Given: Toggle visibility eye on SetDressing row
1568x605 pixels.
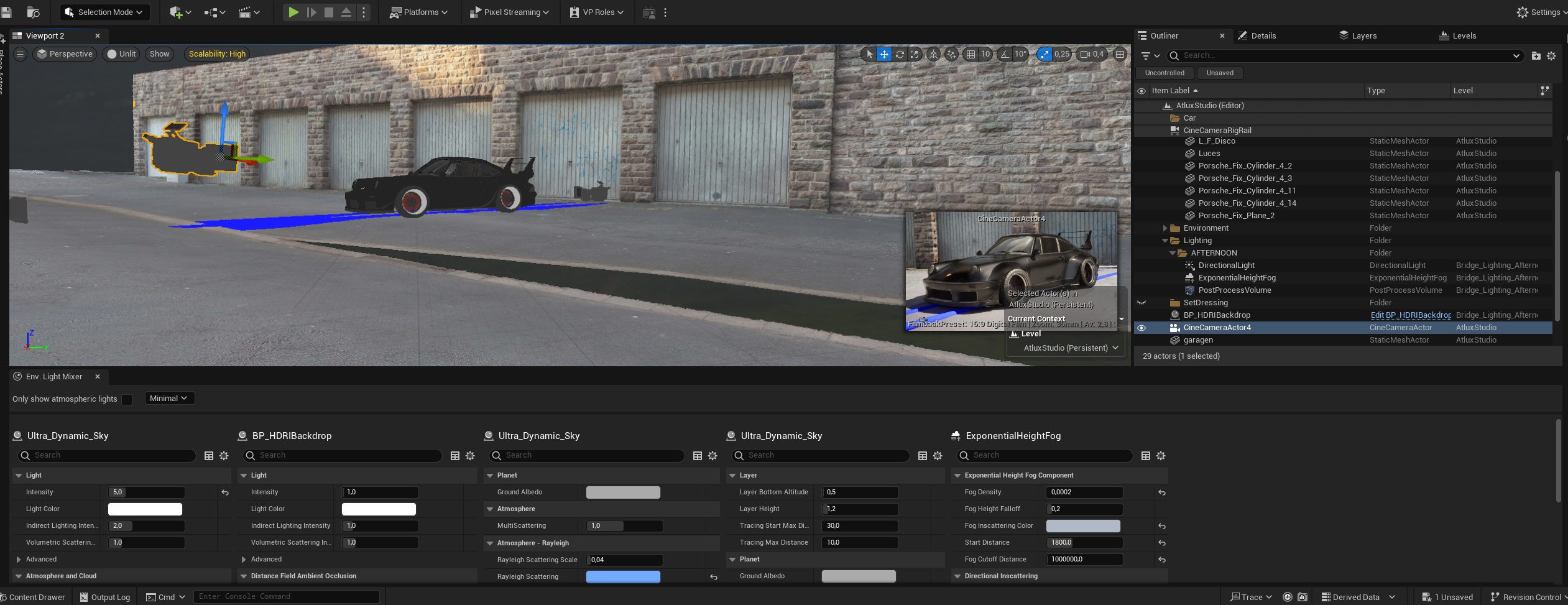Looking at the screenshot, I should [1141, 303].
